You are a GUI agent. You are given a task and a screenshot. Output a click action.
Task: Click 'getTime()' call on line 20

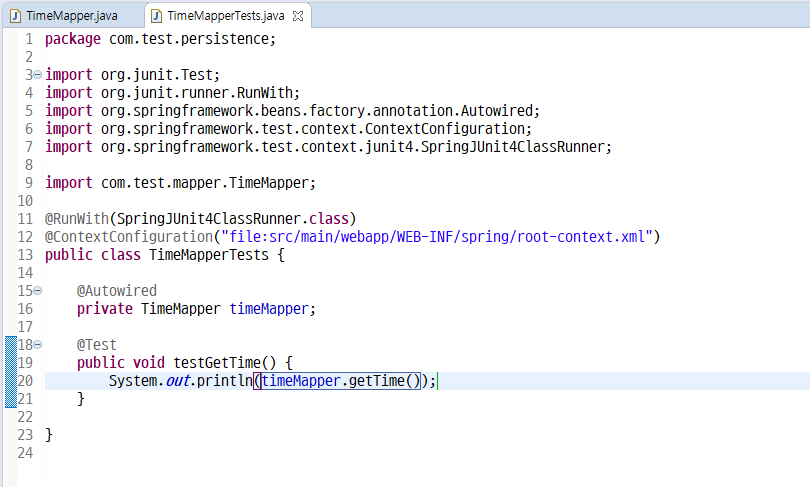pos(385,381)
